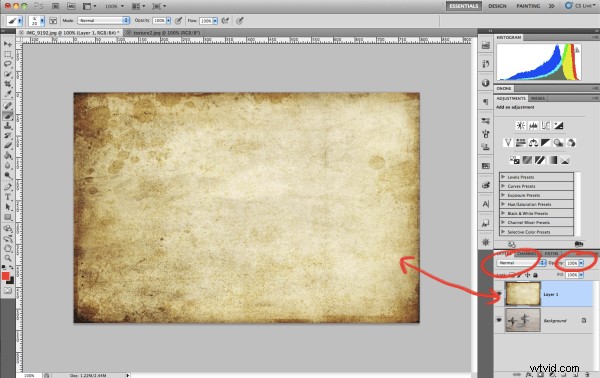Switch to the Paths tab

551,254
